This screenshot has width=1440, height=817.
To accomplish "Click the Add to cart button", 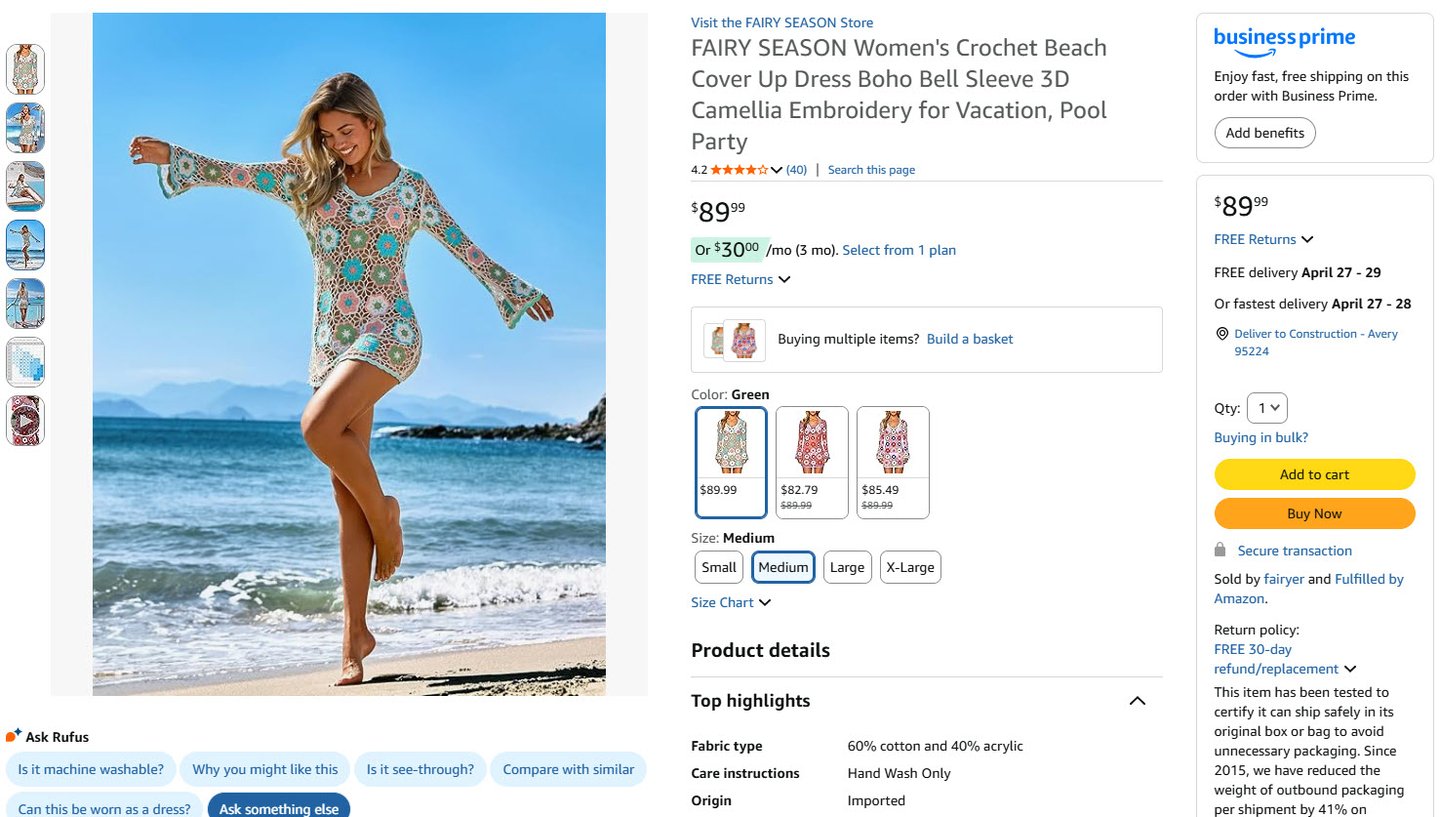I will pyautogui.click(x=1314, y=474).
